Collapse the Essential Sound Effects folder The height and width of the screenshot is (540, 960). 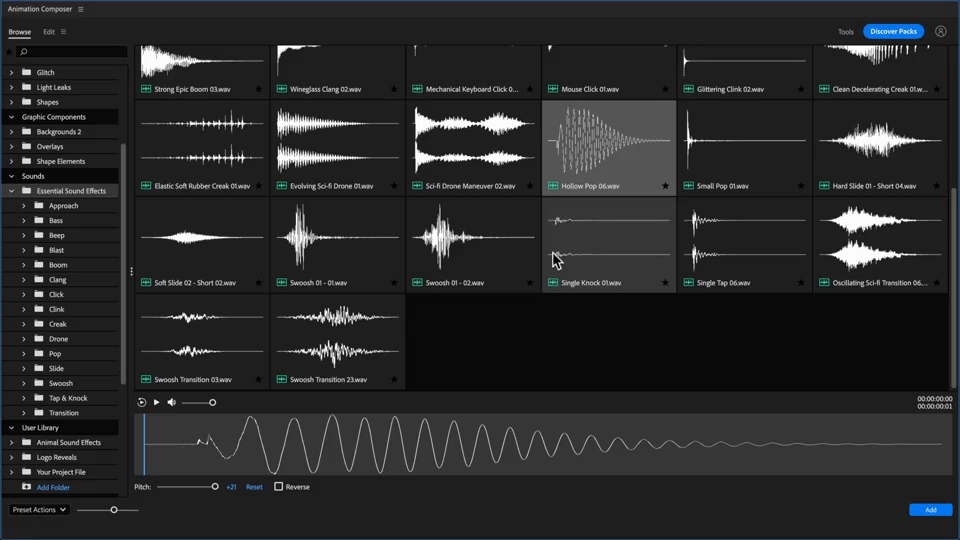point(12,191)
